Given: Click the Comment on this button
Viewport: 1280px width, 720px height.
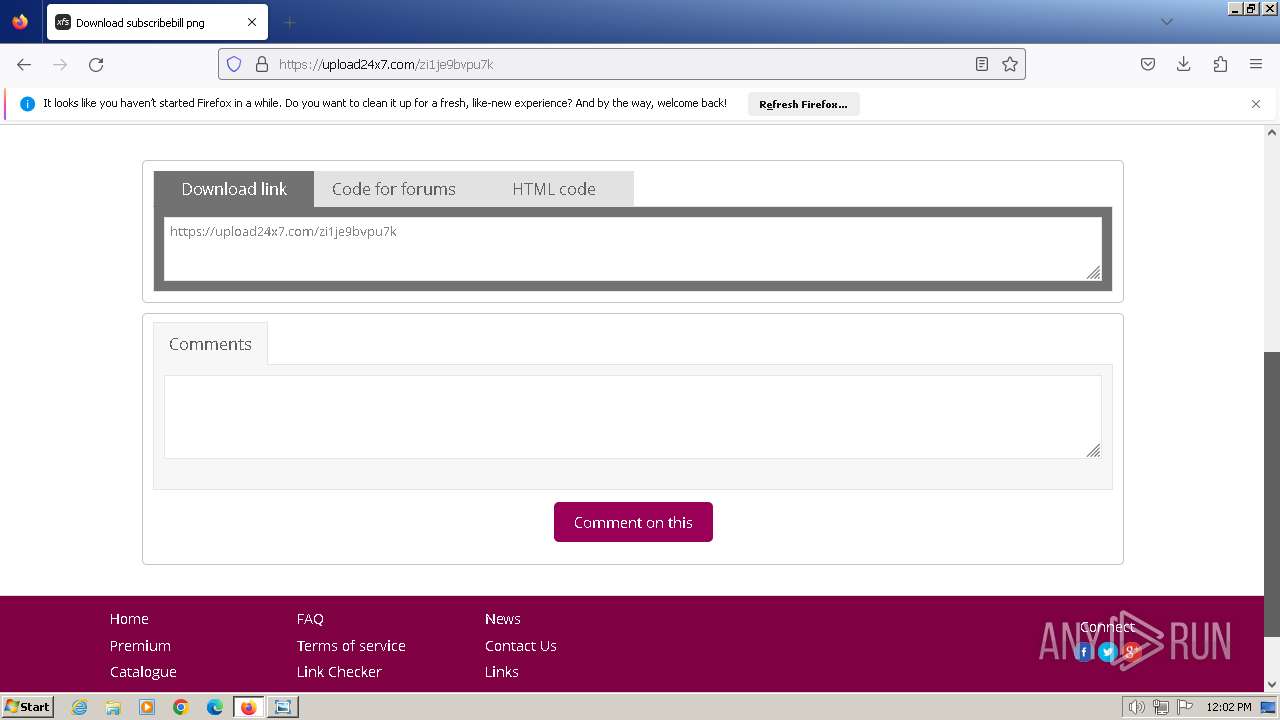Looking at the screenshot, I should pyautogui.click(x=633, y=522).
